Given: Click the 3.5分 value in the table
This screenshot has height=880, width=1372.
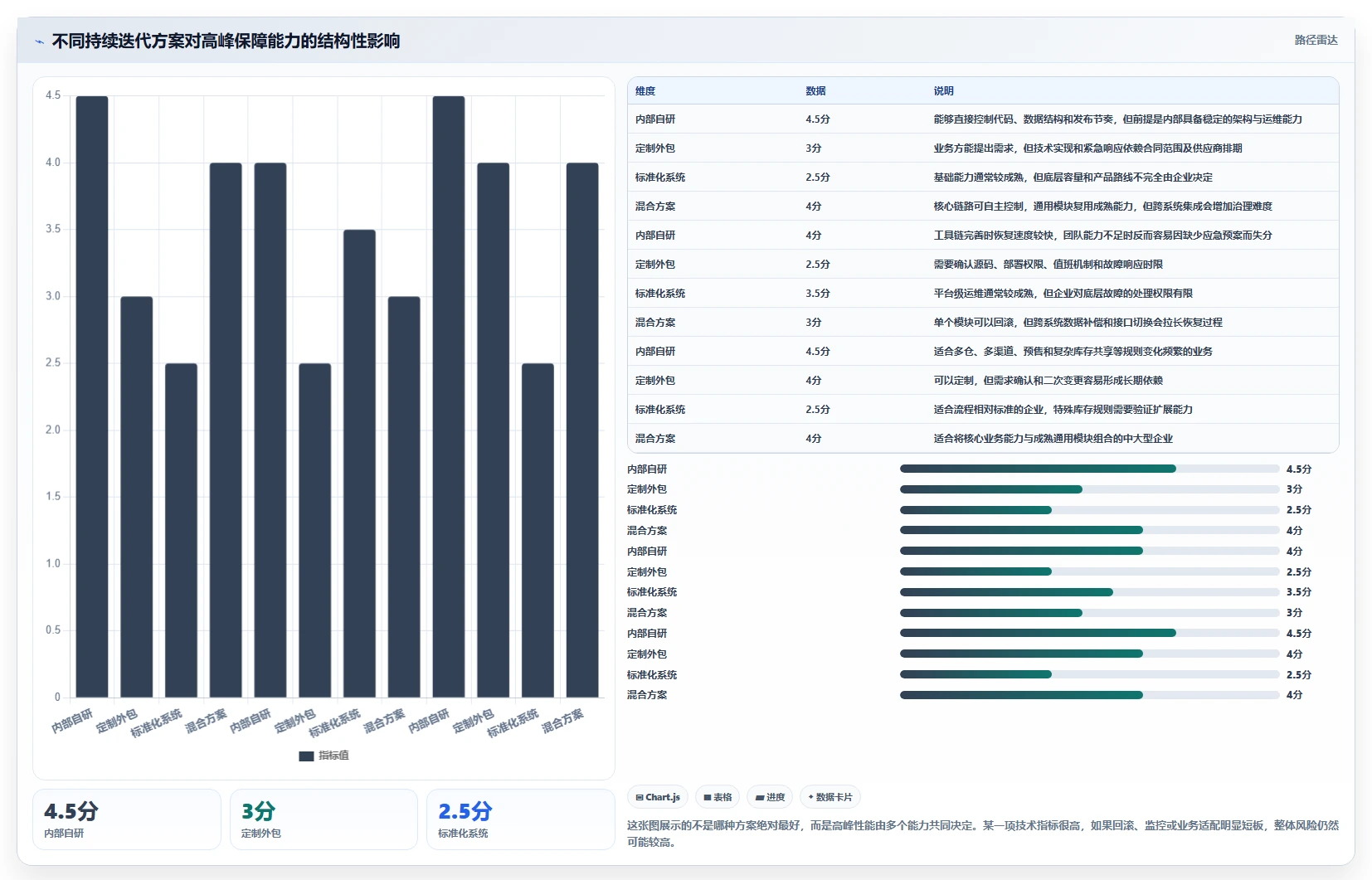Looking at the screenshot, I should (x=817, y=294).
